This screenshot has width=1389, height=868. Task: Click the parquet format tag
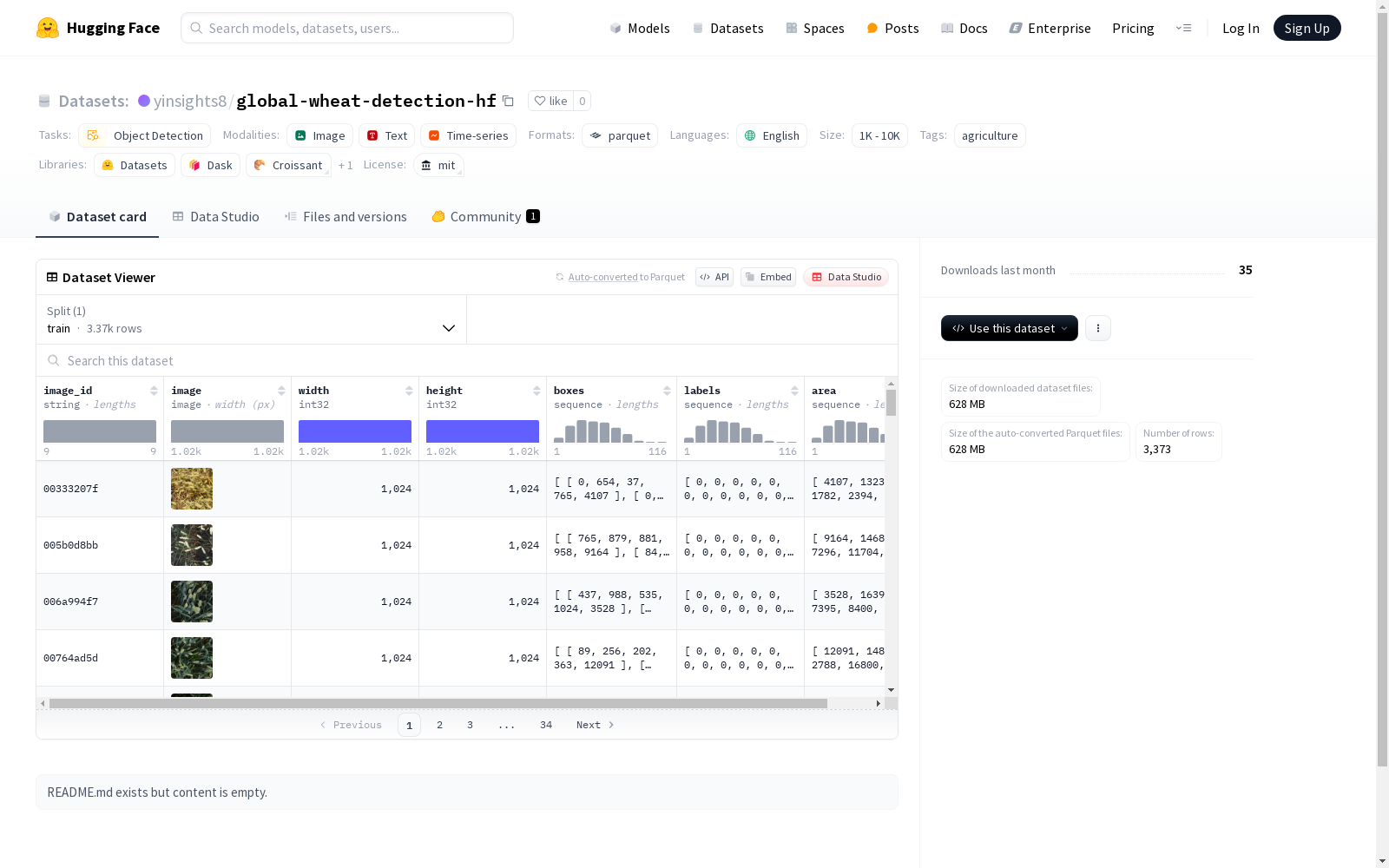click(620, 135)
